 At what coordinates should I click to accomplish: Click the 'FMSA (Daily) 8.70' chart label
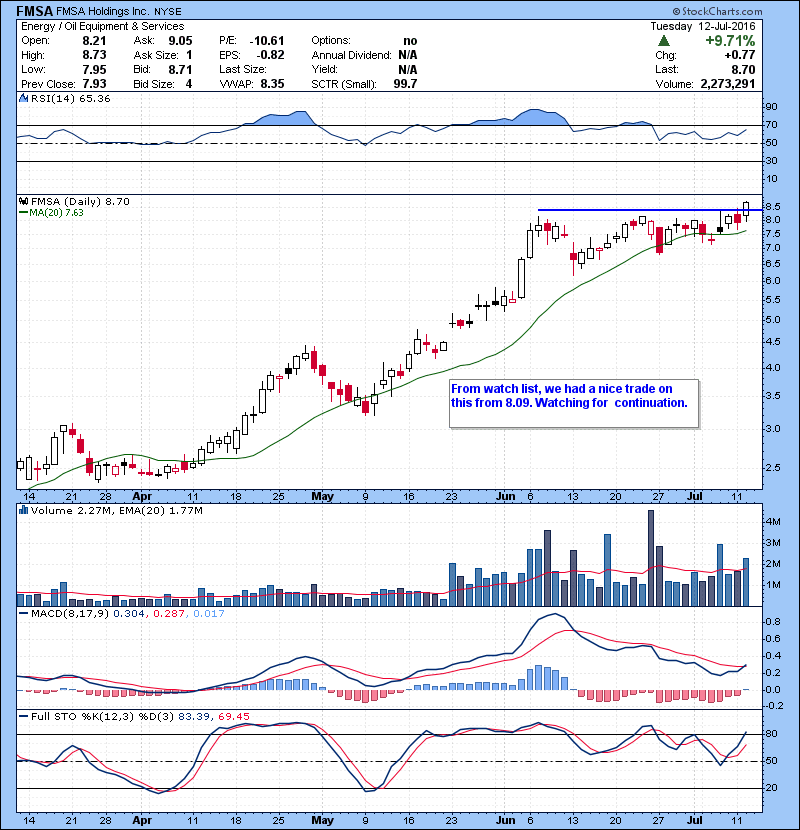point(80,201)
